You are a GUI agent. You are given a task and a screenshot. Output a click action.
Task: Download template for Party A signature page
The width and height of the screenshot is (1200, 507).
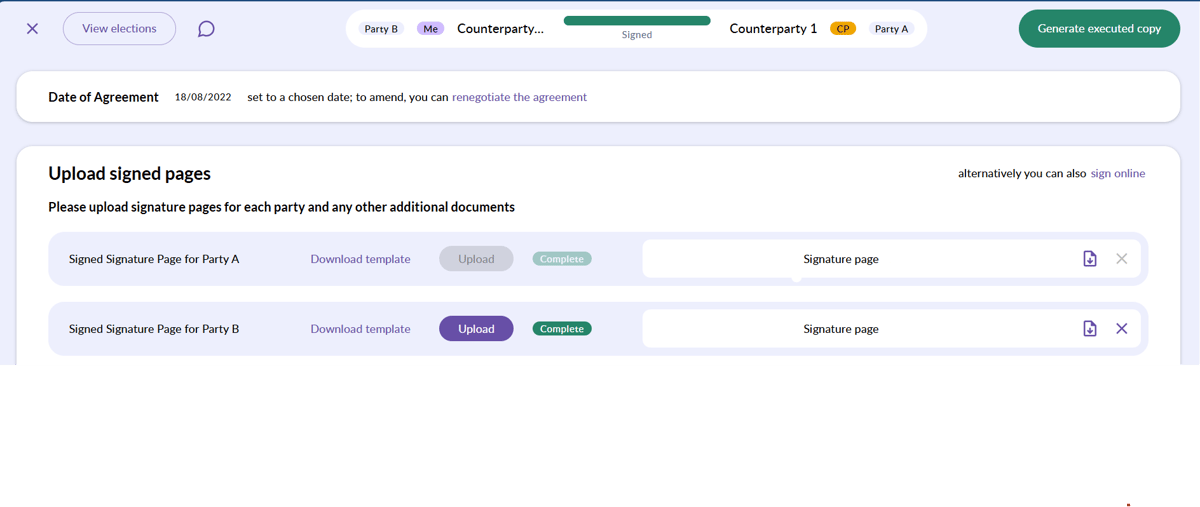coord(360,259)
